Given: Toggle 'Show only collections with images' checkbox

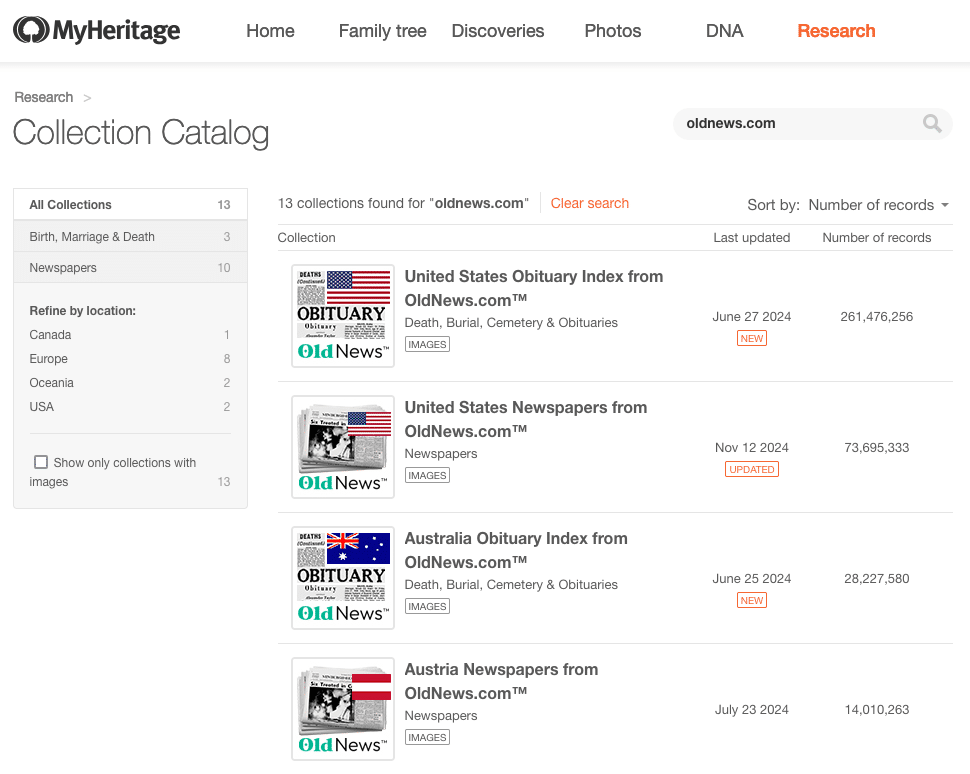Looking at the screenshot, I should [41, 462].
